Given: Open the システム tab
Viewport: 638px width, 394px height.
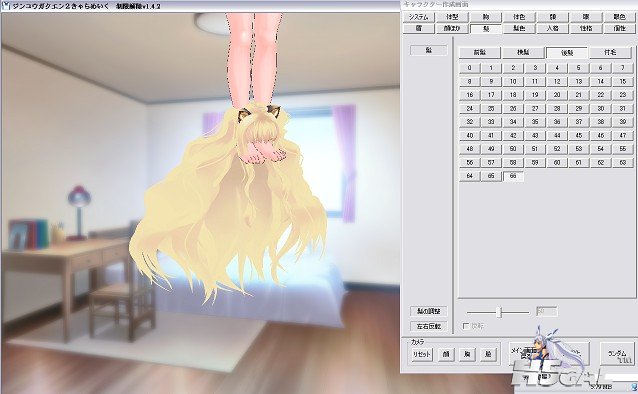Looking at the screenshot, I should click(419, 17).
